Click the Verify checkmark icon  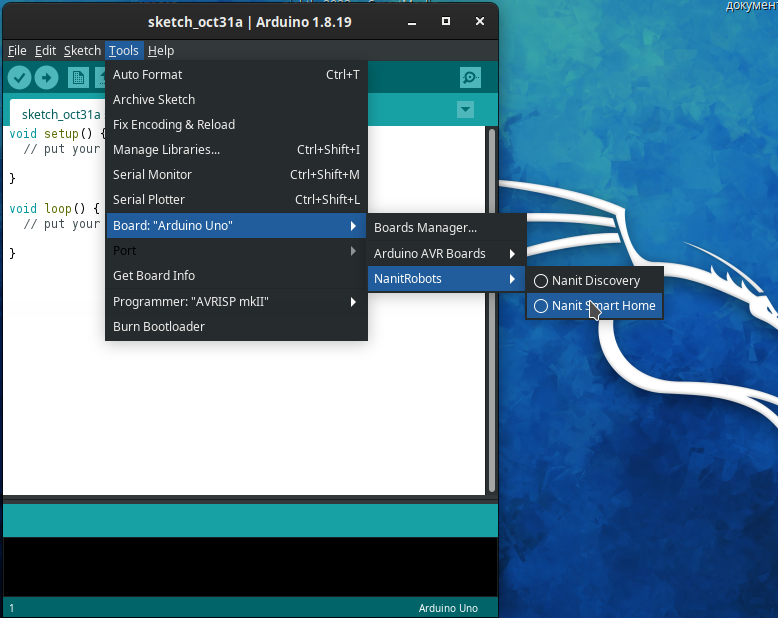point(19,77)
